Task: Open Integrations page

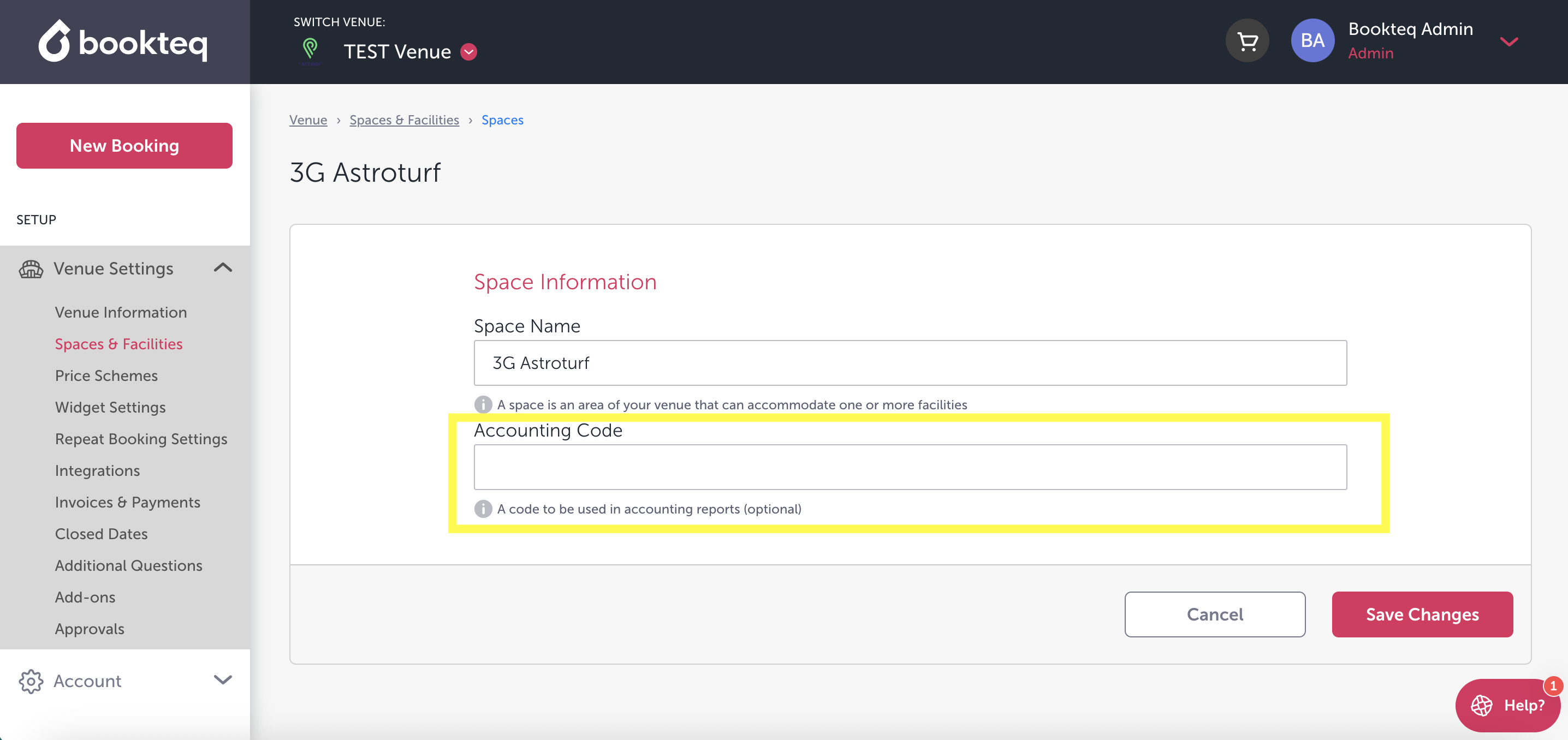Action: [97, 470]
